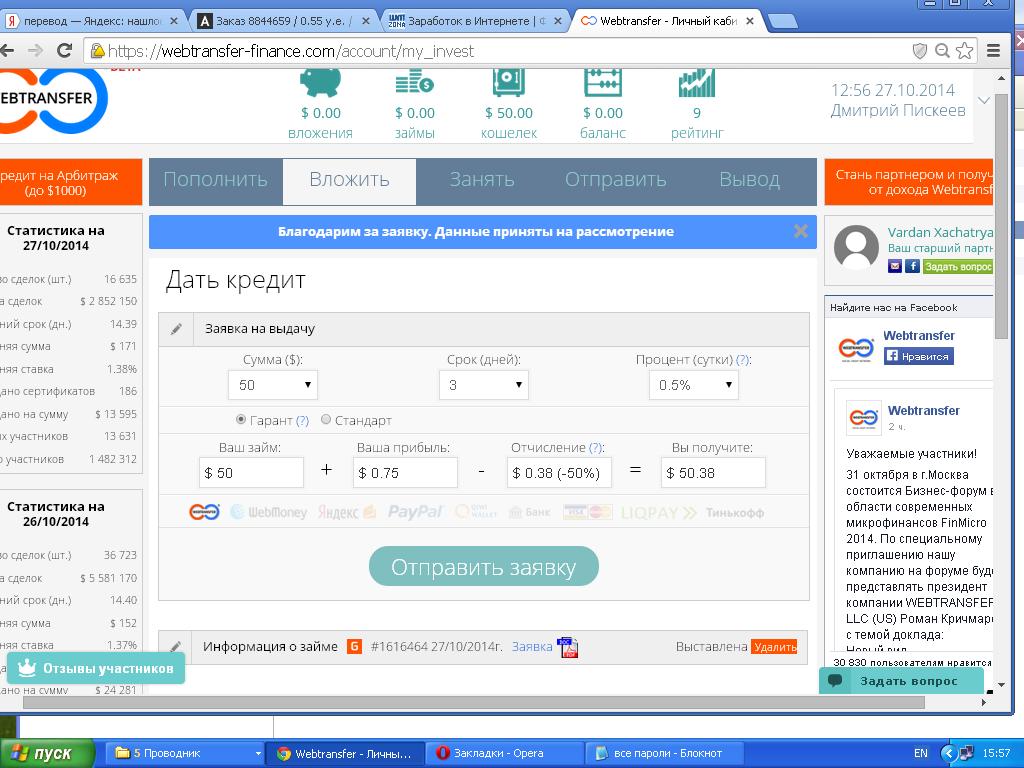Switch to the Заказ 8844659 browser tab

[x=285, y=21]
